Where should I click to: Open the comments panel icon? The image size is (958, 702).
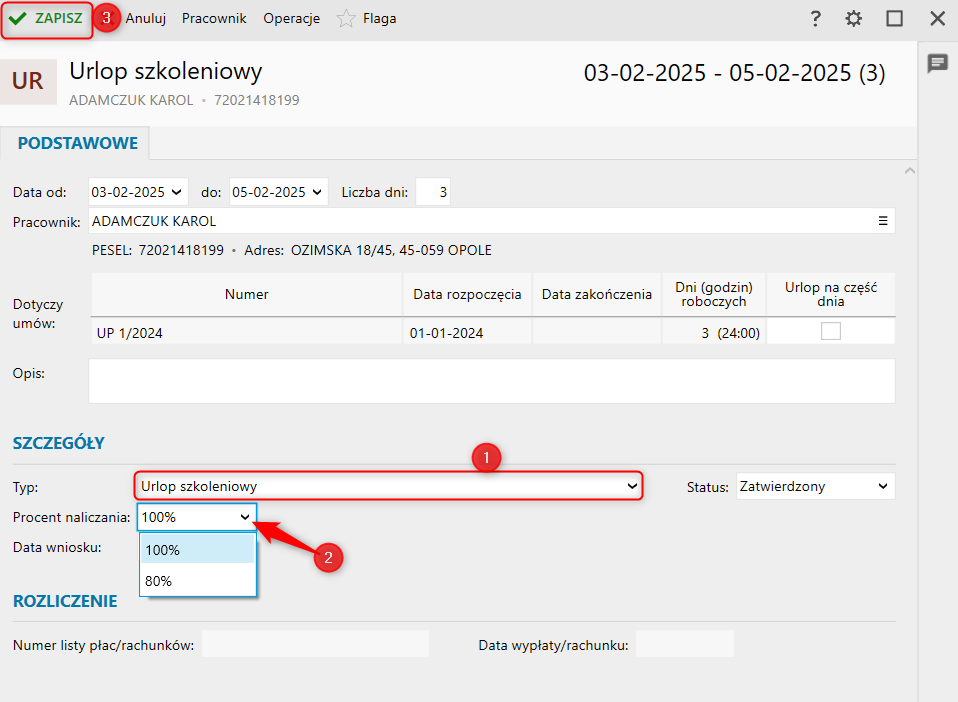pyautogui.click(x=937, y=63)
